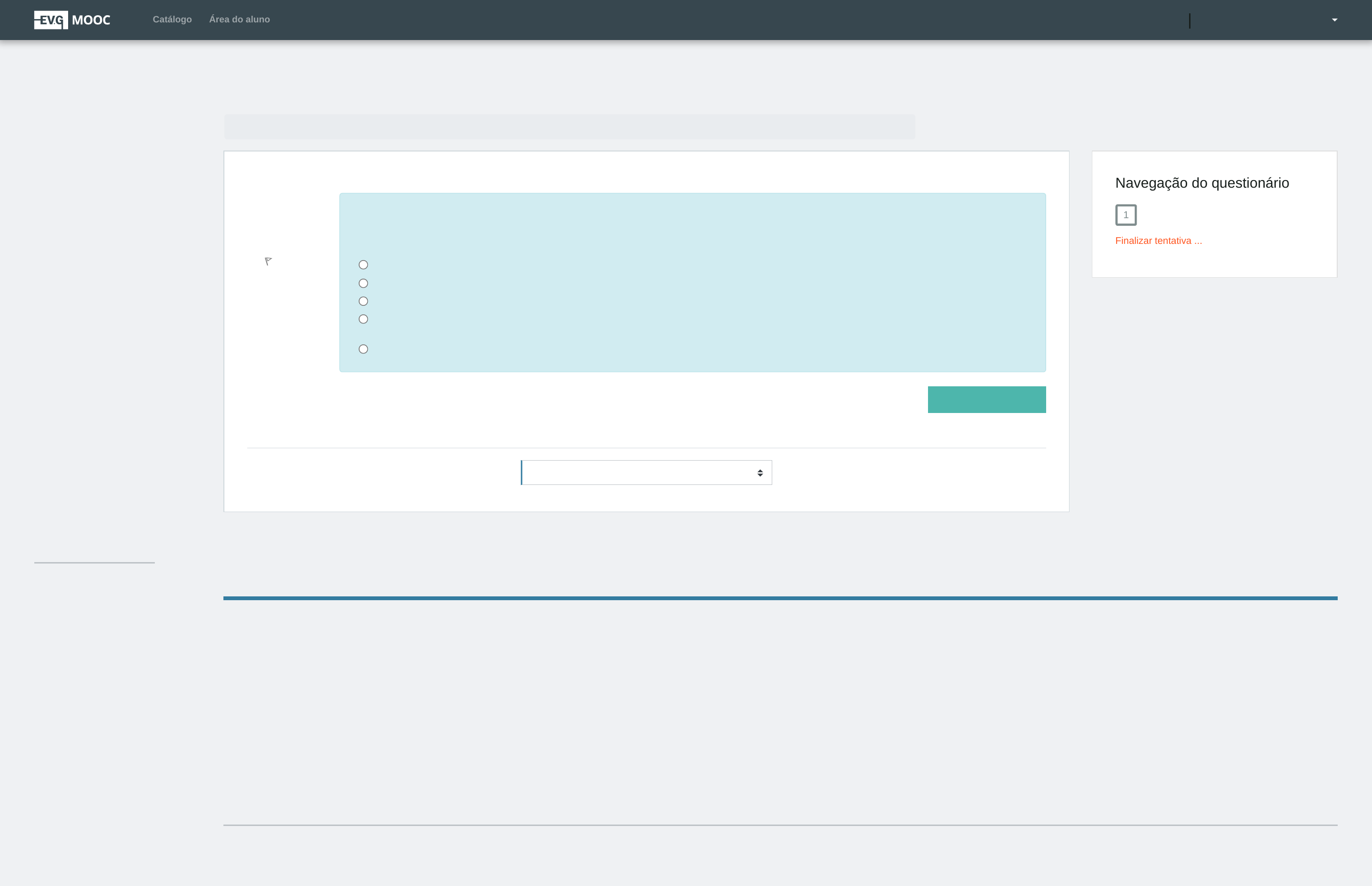Click the gray breadcrumb bar above the quiz

point(569,127)
